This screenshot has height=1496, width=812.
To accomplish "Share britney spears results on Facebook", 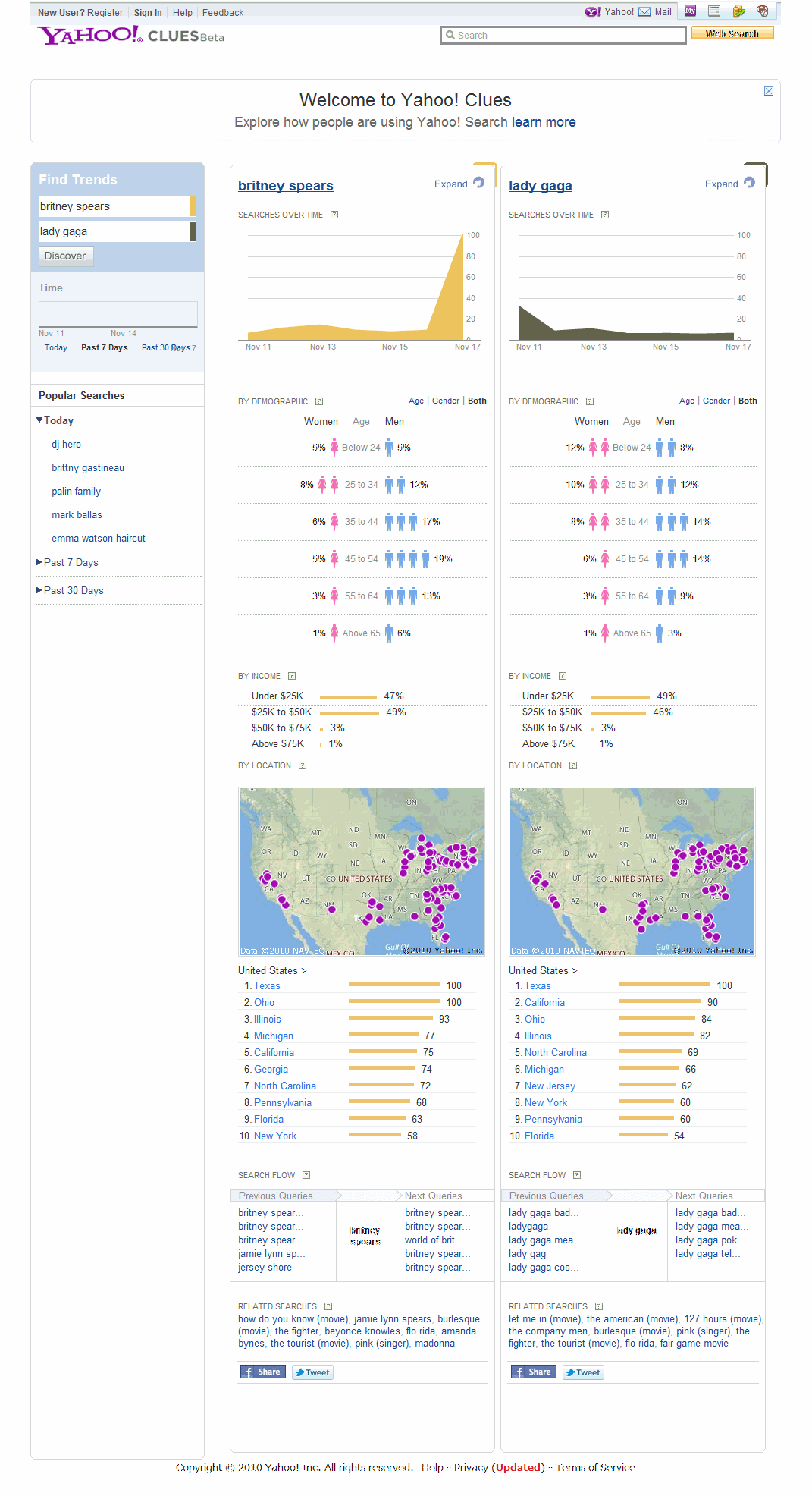I will (262, 1372).
